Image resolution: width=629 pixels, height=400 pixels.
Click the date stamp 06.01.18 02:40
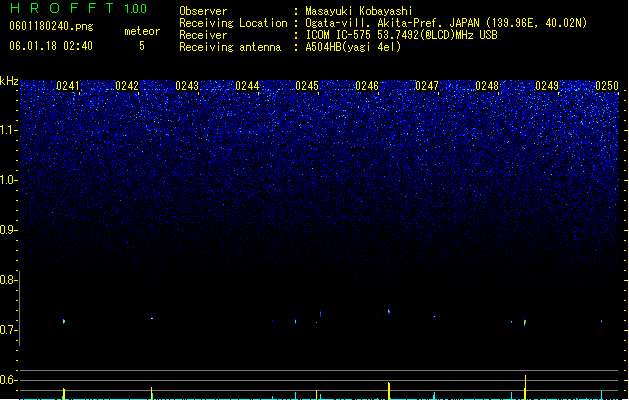click(x=51, y=46)
